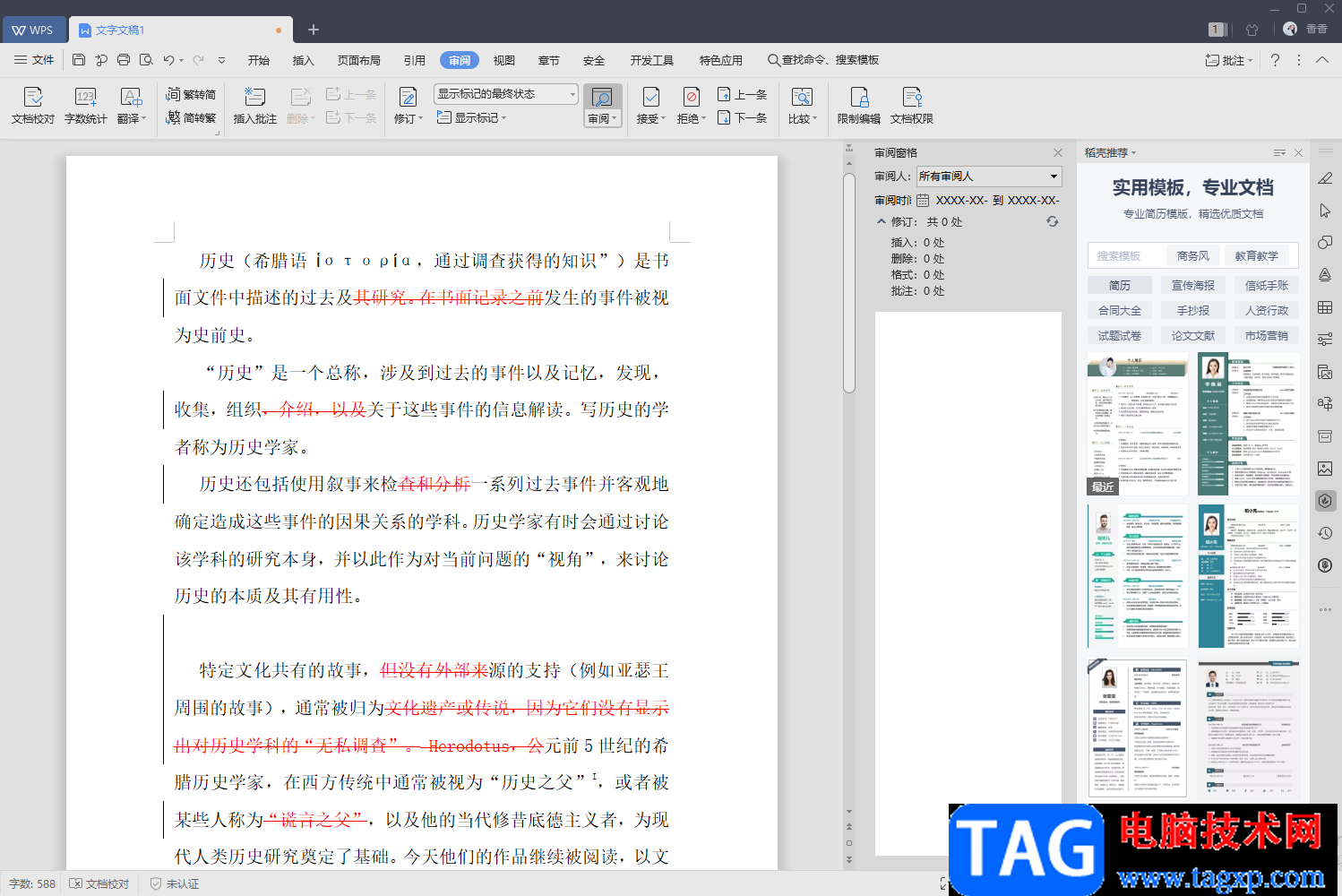Collapse the 修订 summary section
The height and width of the screenshot is (896, 1342).
[x=882, y=221]
